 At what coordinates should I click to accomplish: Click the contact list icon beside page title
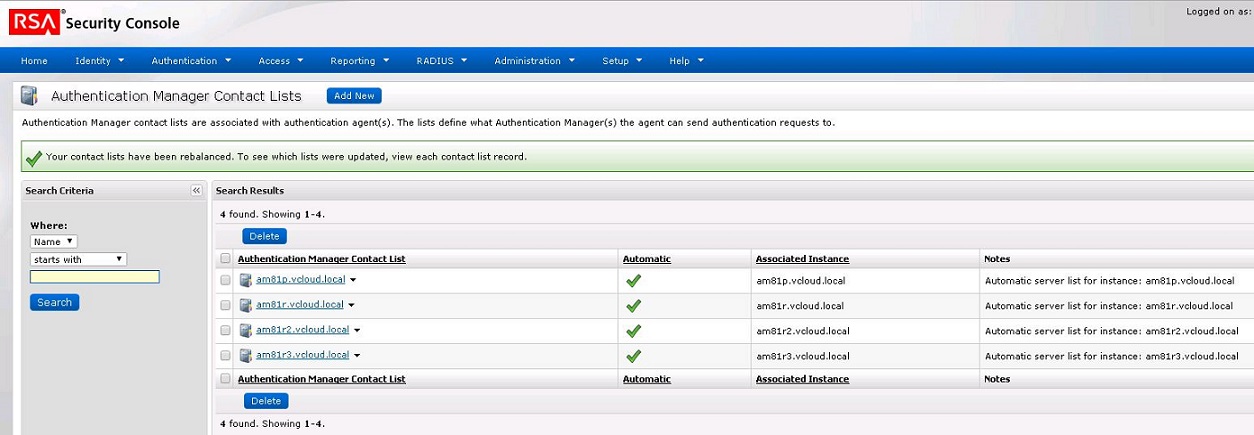[29, 96]
